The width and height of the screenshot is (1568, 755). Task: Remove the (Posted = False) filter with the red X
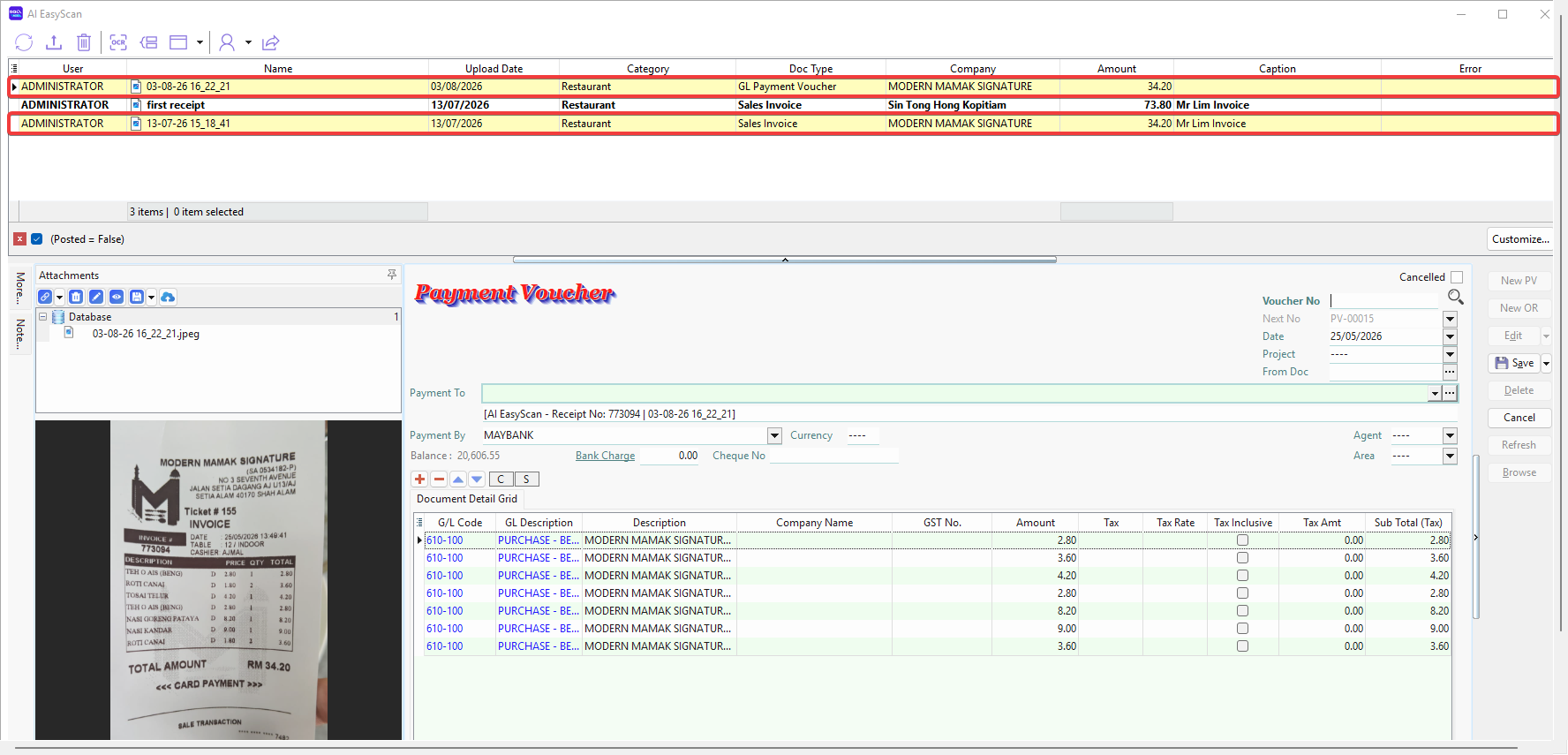coord(19,239)
